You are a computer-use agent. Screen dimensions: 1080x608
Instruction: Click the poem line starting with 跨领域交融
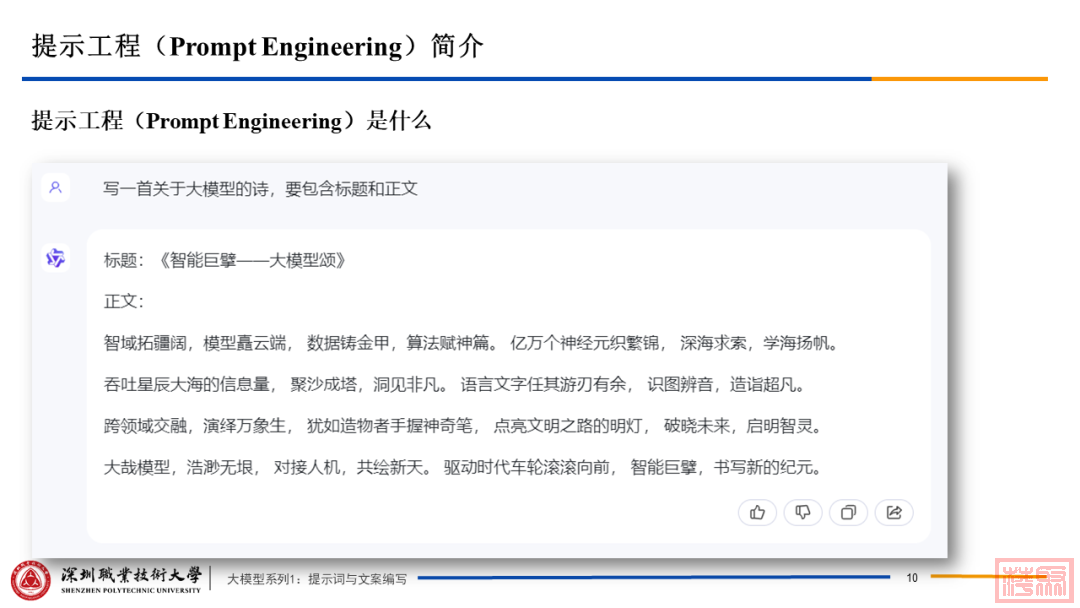tap(463, 426)
